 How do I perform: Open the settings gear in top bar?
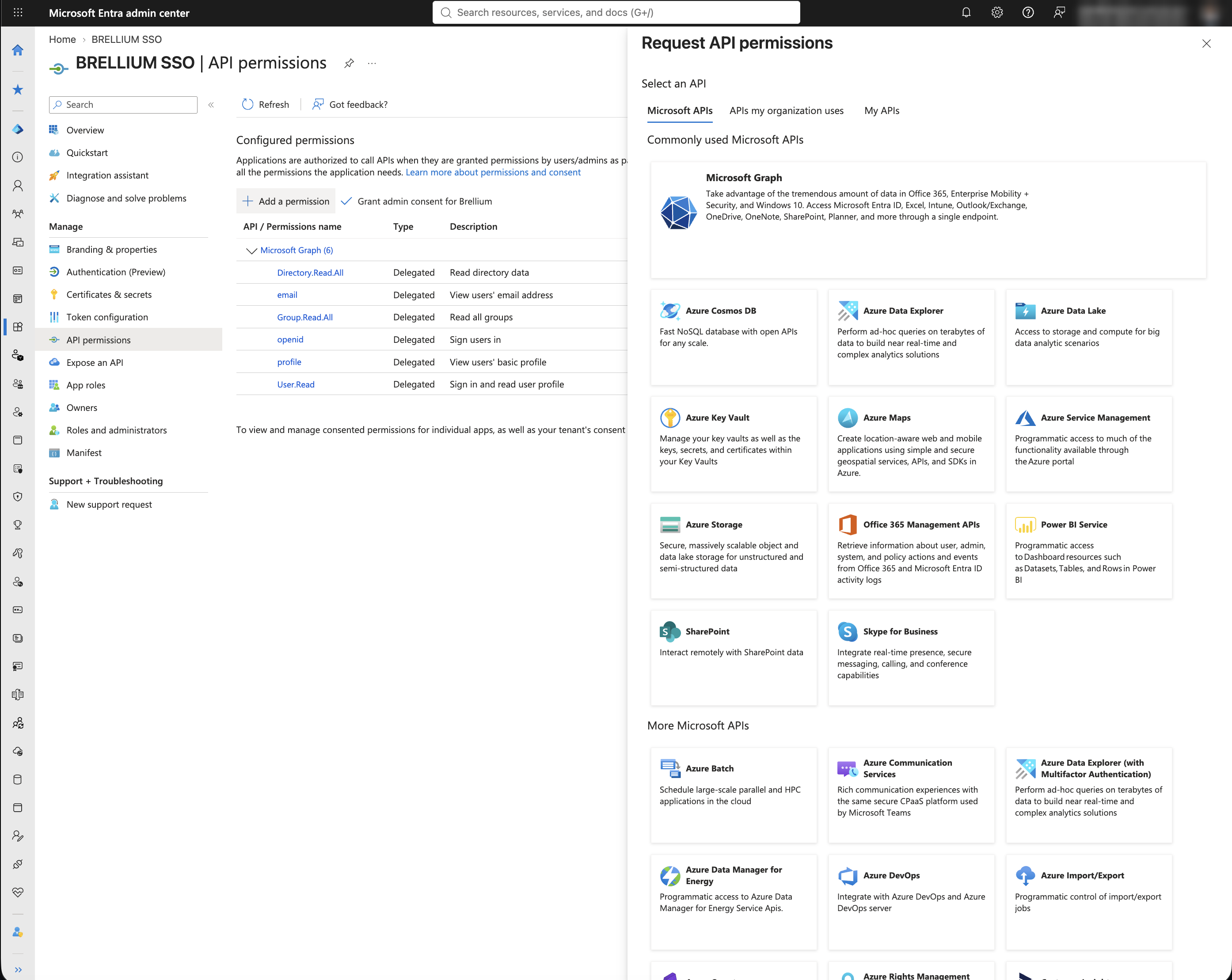(996, 12)
